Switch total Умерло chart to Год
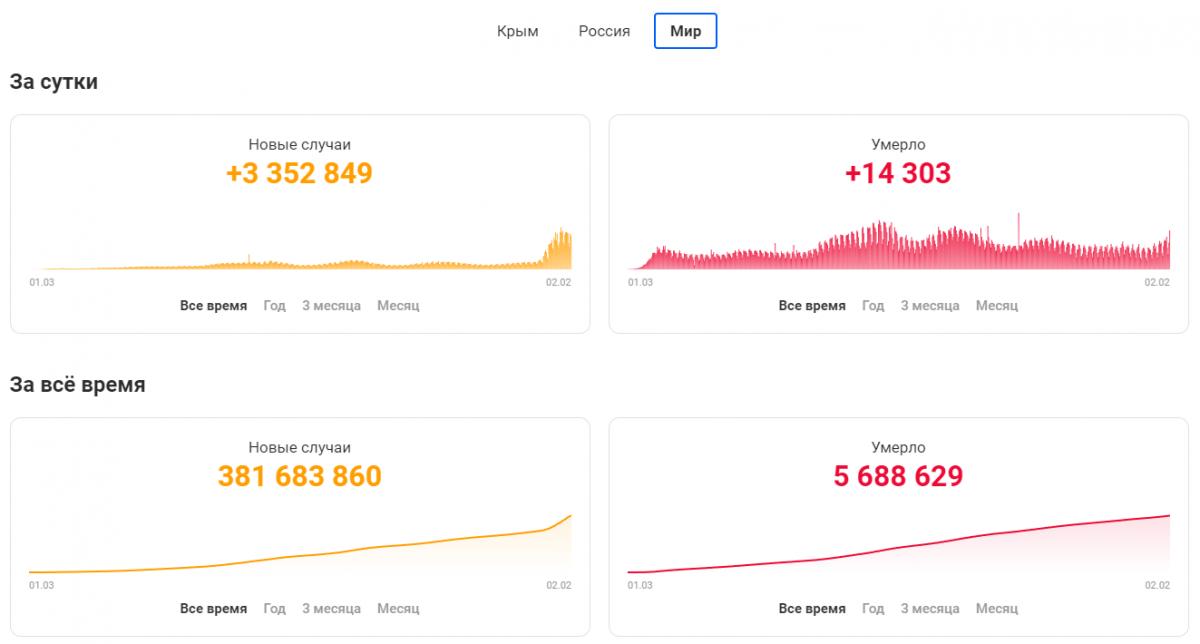The height and width of the screenshot is (644, 1200). pyautogui.click(x=873, y=609)
